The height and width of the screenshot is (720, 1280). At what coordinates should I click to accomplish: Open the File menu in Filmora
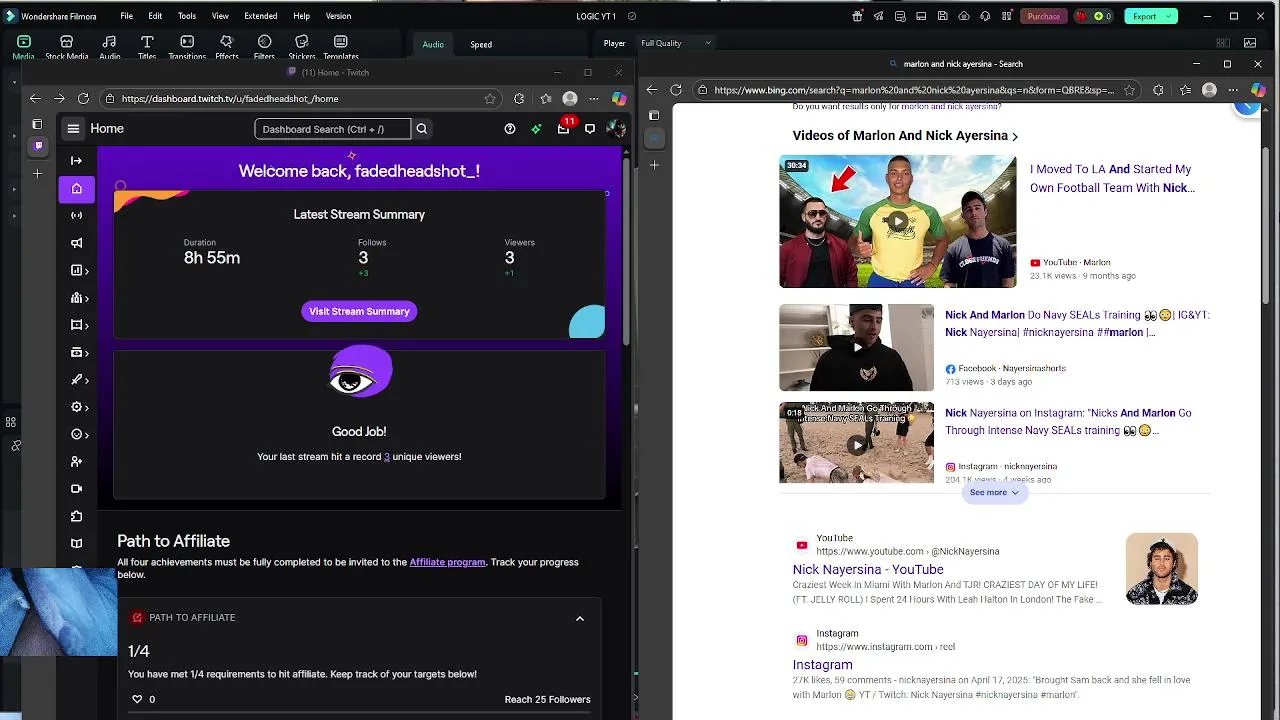pyautogui.click(x=127, y=16)
